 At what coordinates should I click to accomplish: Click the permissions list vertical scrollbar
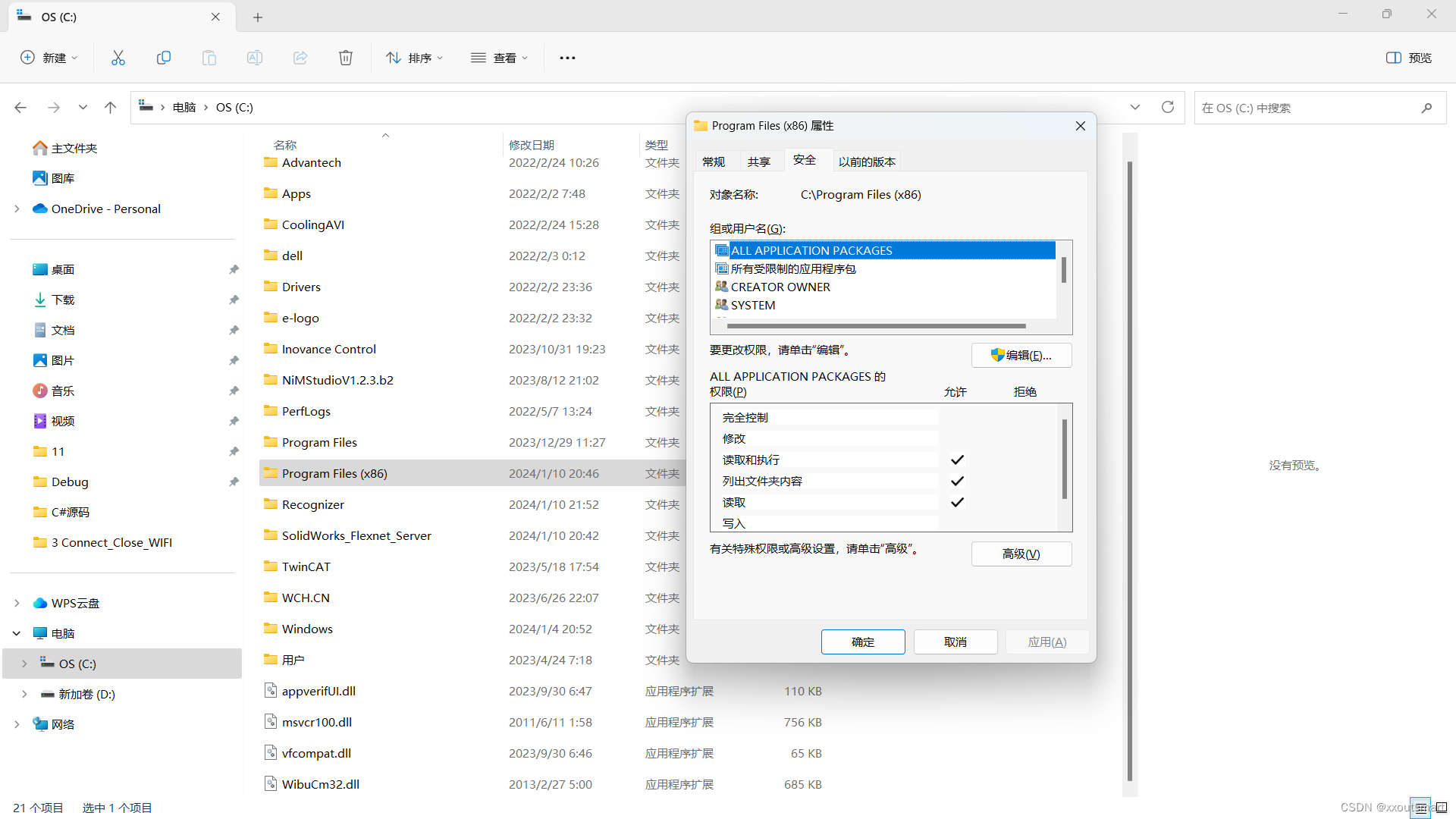tap(1065, 460)
